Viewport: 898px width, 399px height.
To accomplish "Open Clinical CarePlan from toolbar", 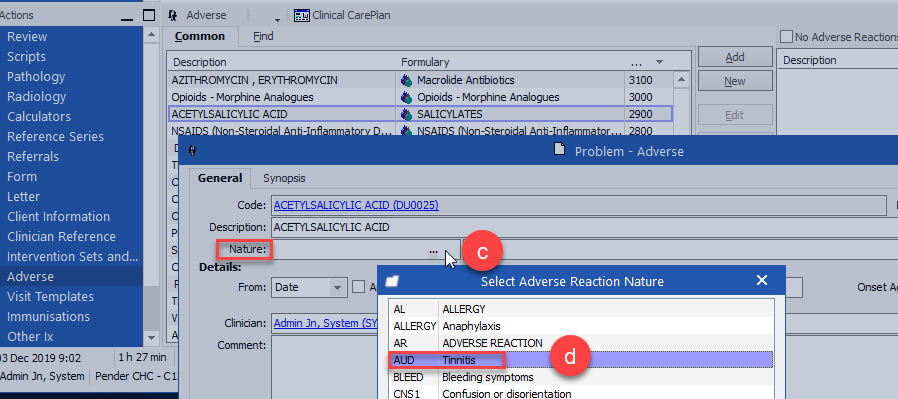I will point(342,15).
